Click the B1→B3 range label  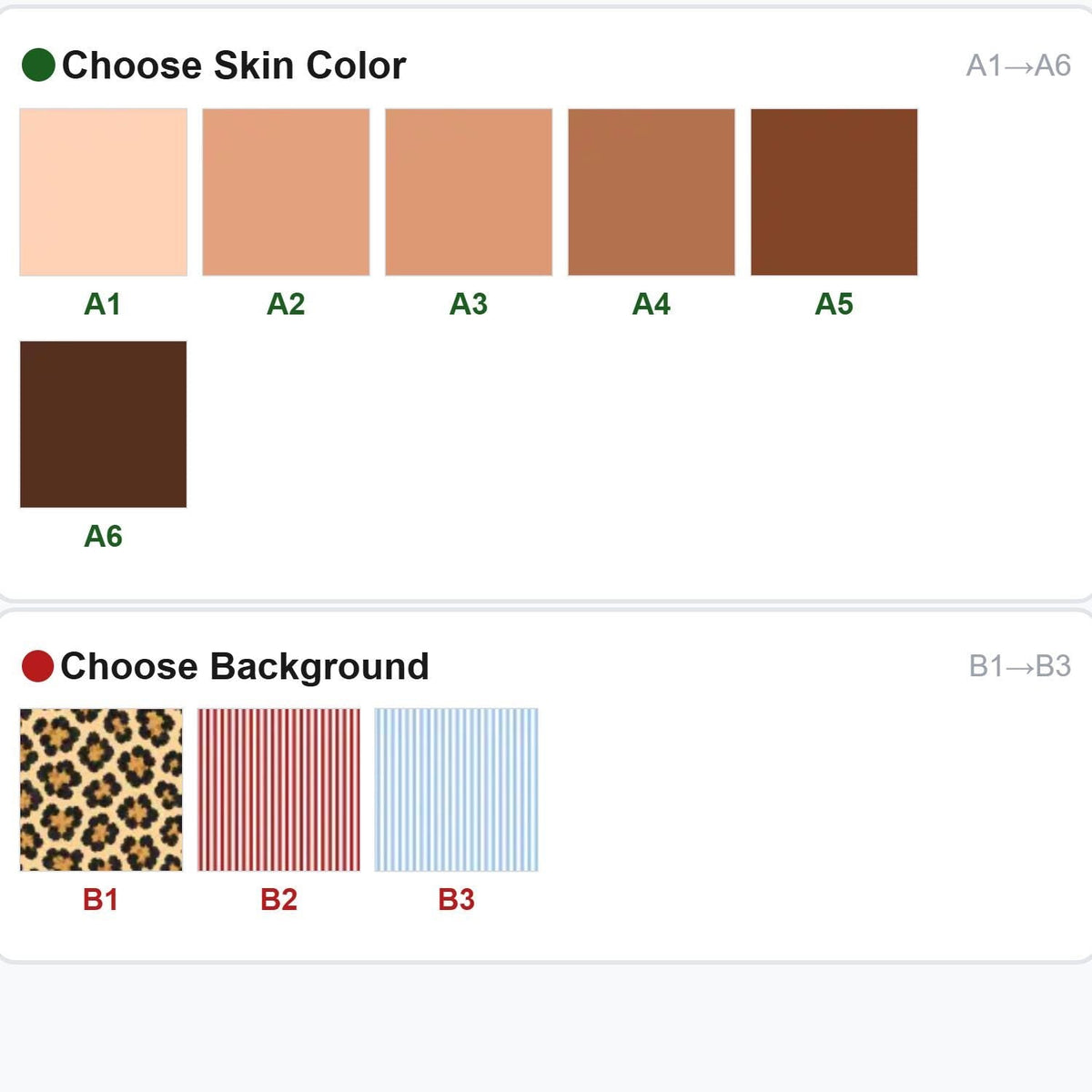click(1020, 666)
